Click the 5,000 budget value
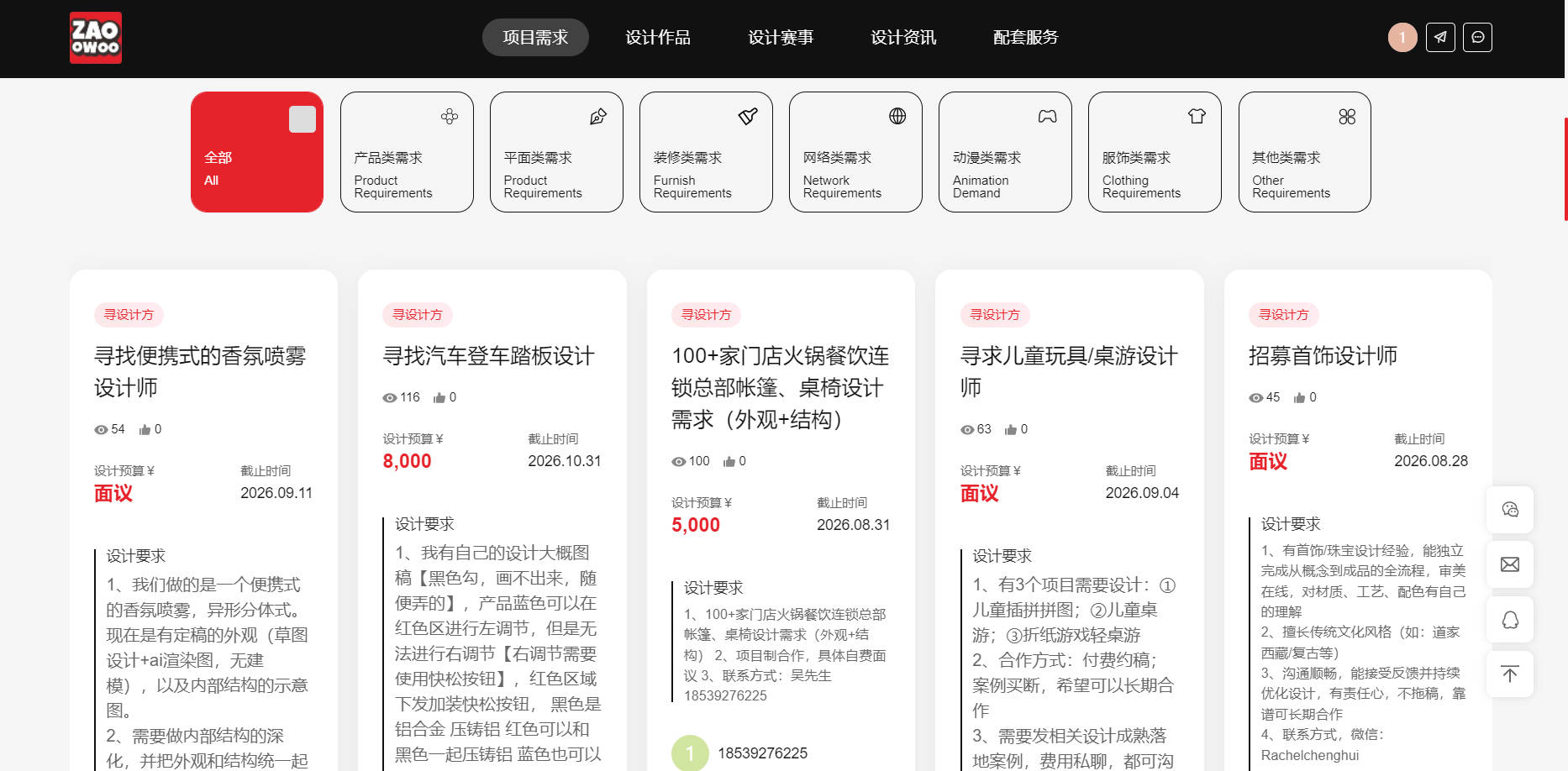The image size is (1568, 771). coord(696,525)
